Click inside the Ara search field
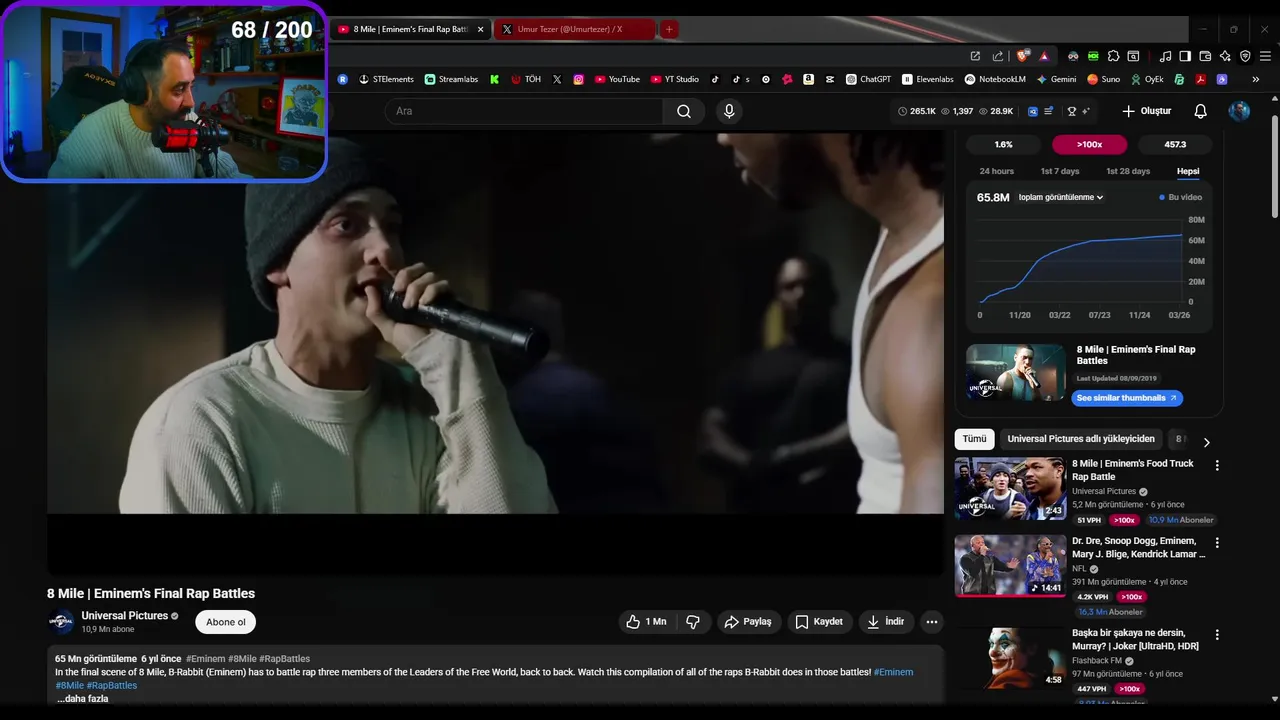The width and height of the screenshot is (1280, 720). pos(525,111)
